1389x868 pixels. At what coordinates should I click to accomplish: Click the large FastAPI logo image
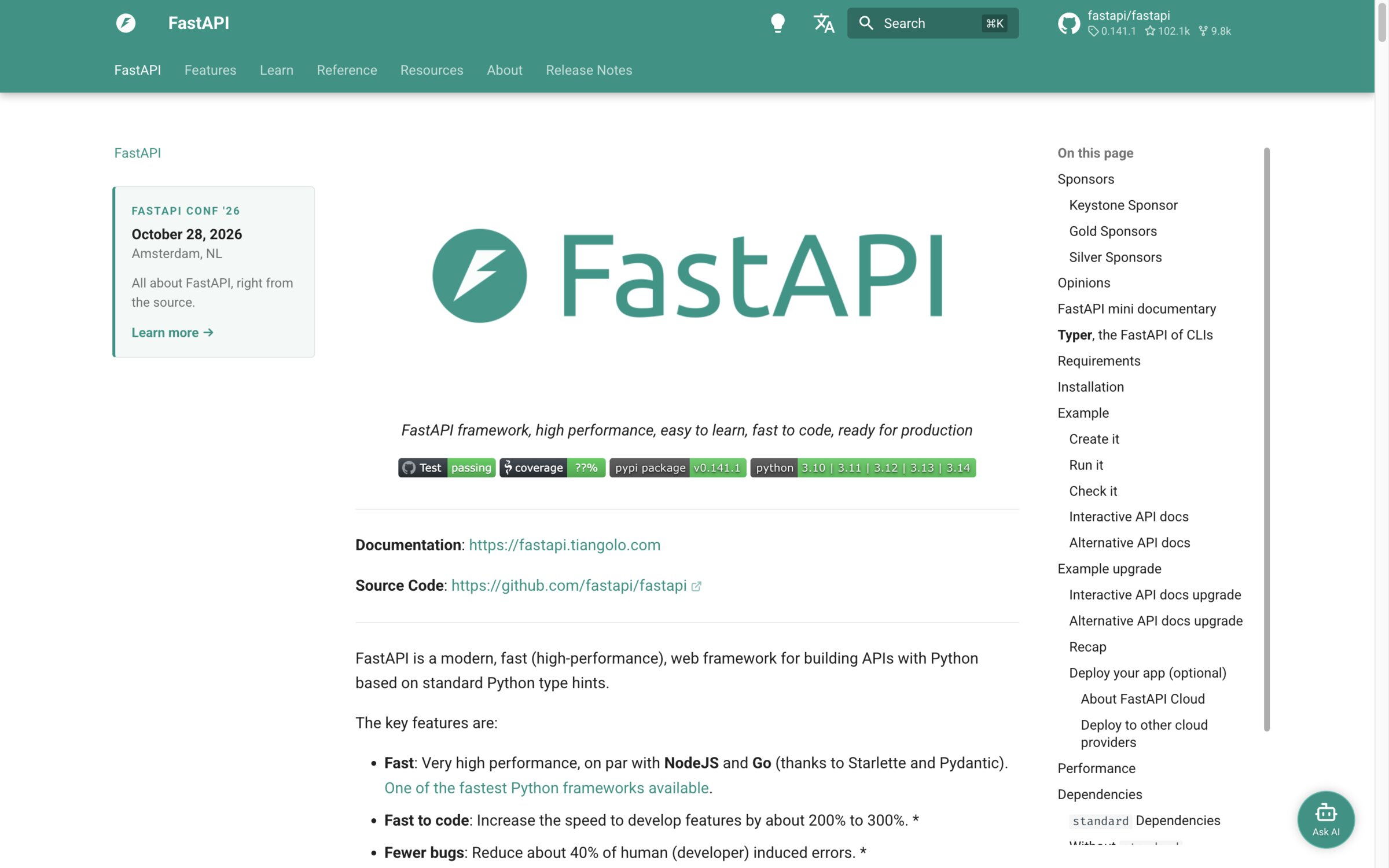point(687,275)
